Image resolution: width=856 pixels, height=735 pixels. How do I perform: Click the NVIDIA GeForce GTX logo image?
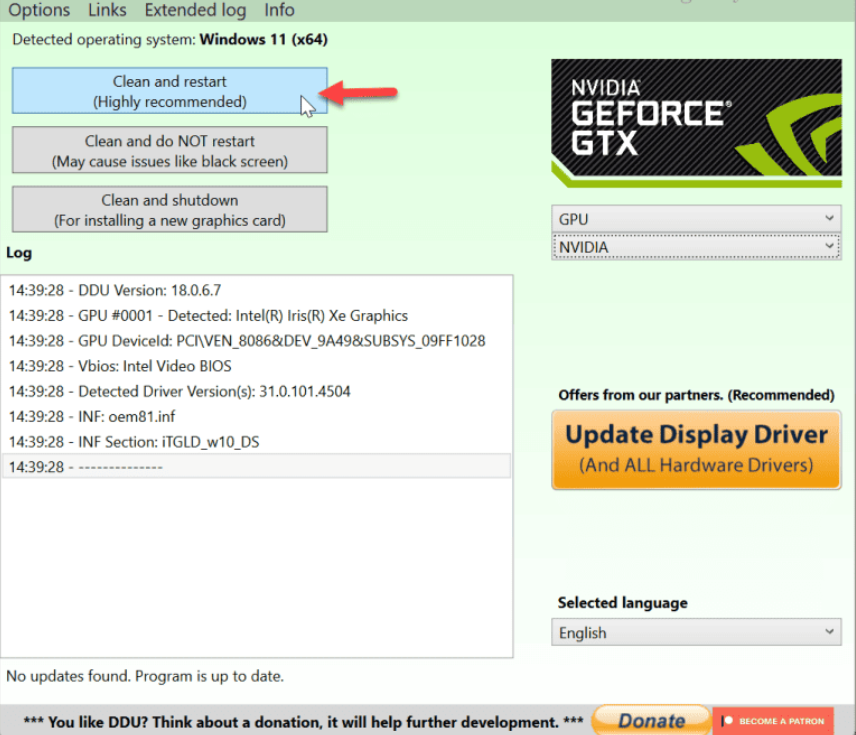695,124
